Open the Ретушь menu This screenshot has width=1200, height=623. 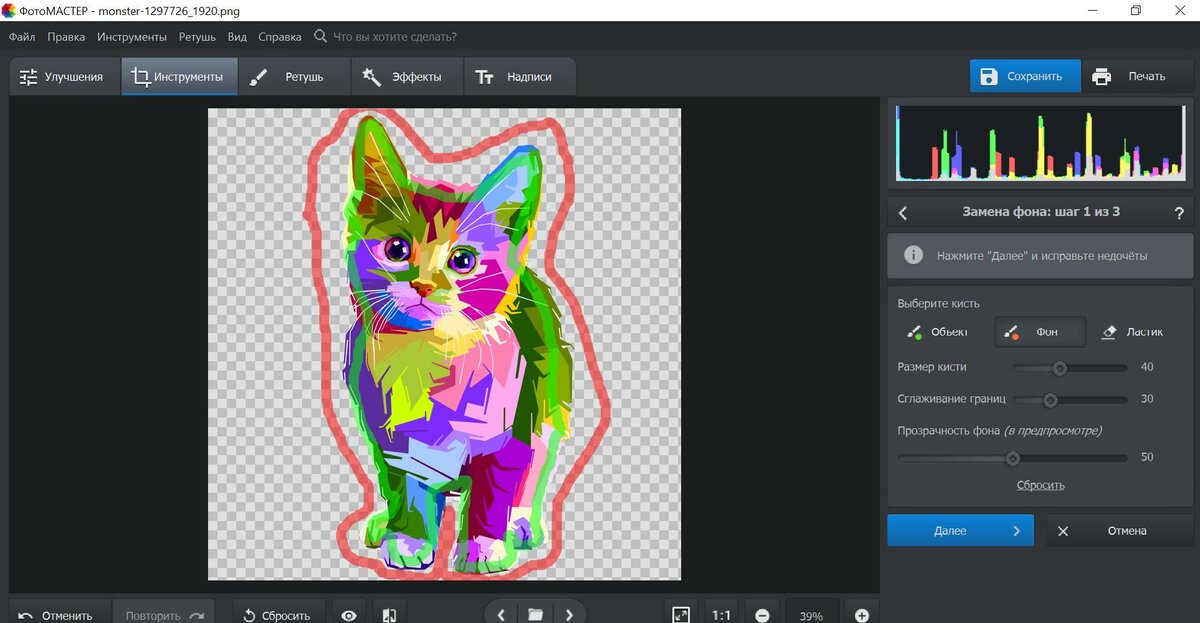197,37
